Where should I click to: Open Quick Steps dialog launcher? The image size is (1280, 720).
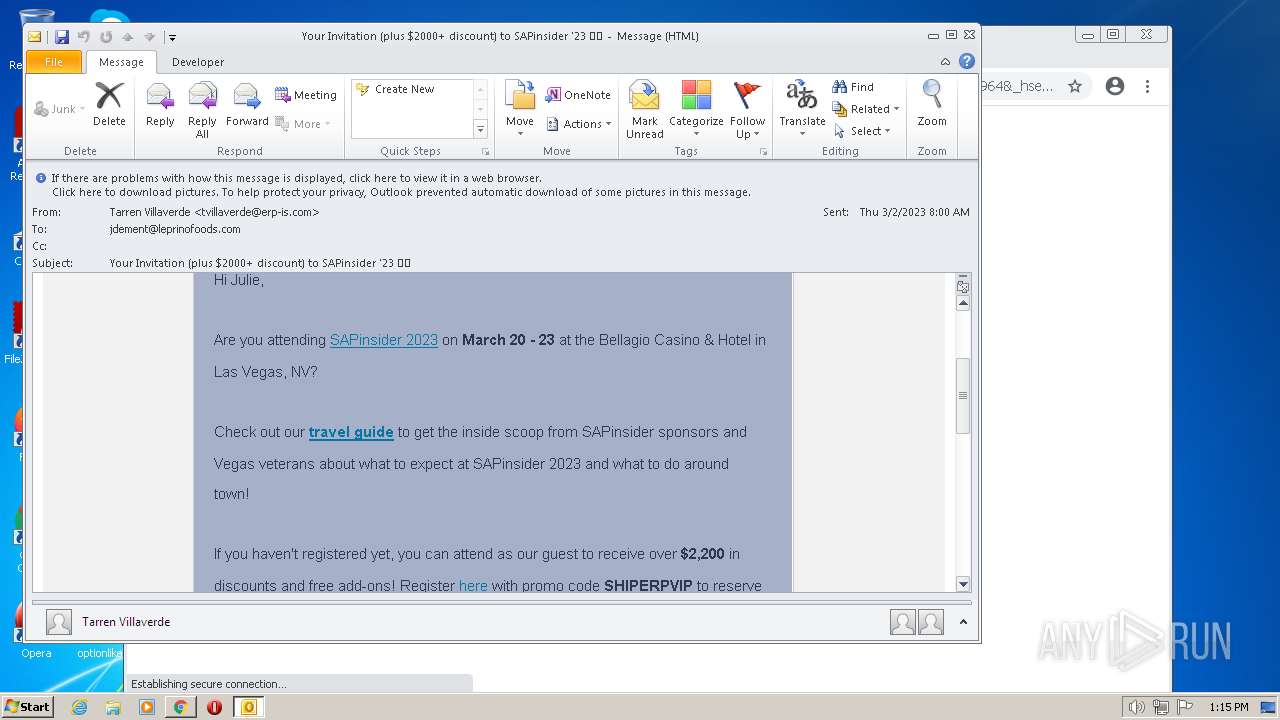click(486, 152)
